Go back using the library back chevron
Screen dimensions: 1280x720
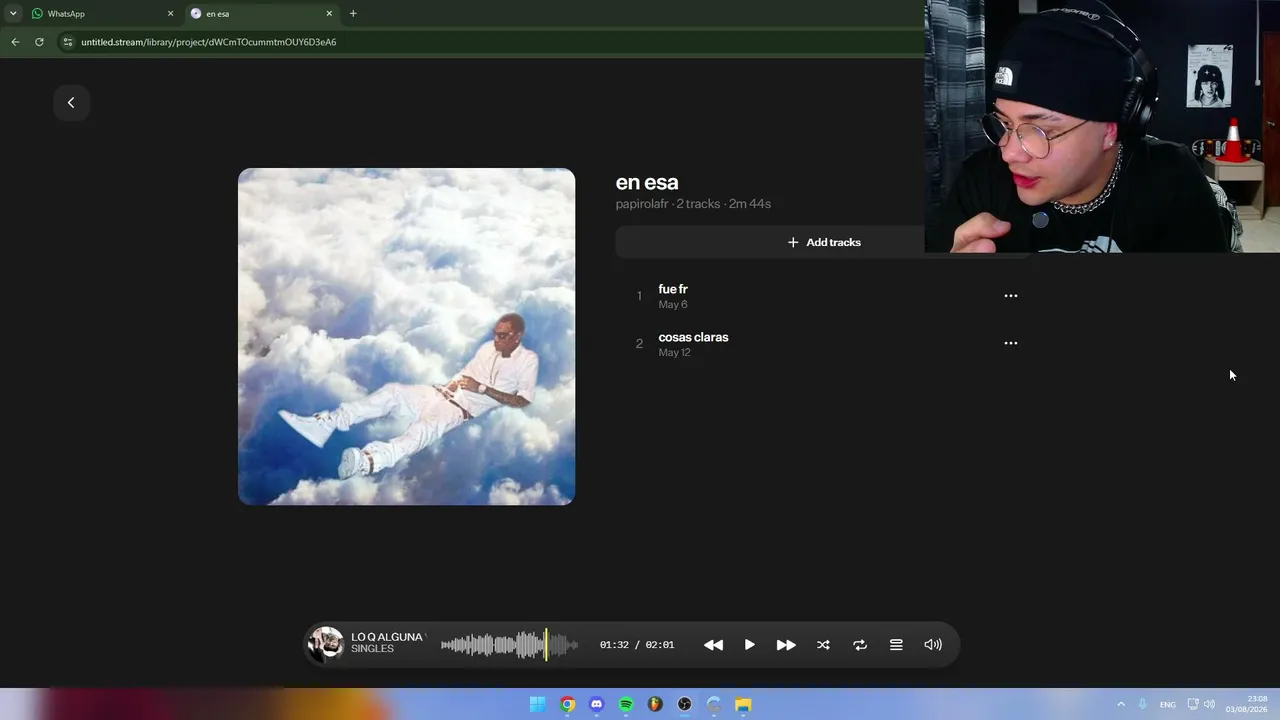tap(71, 102)
